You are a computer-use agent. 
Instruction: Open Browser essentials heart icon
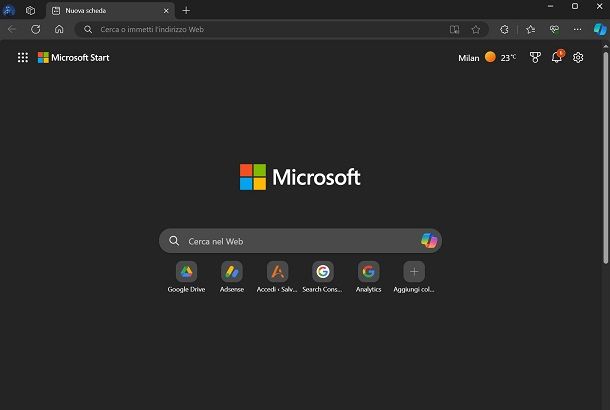tap(554, 30)
